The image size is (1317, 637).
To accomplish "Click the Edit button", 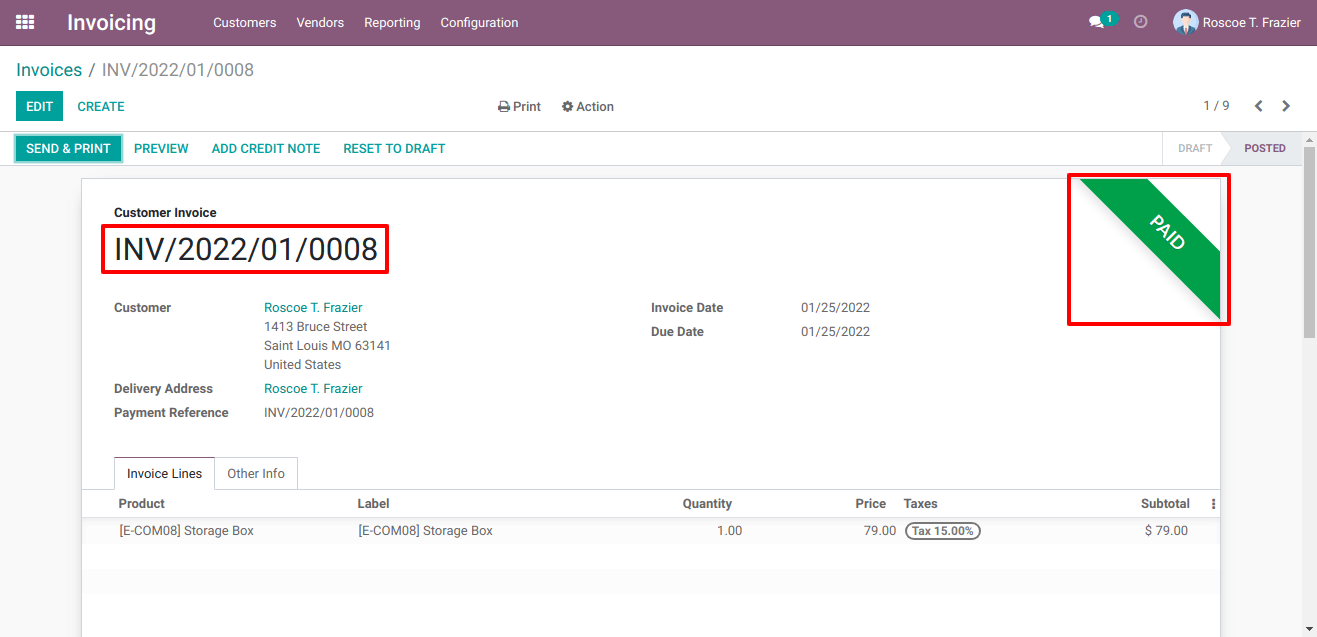I will [x=39, y=106].
